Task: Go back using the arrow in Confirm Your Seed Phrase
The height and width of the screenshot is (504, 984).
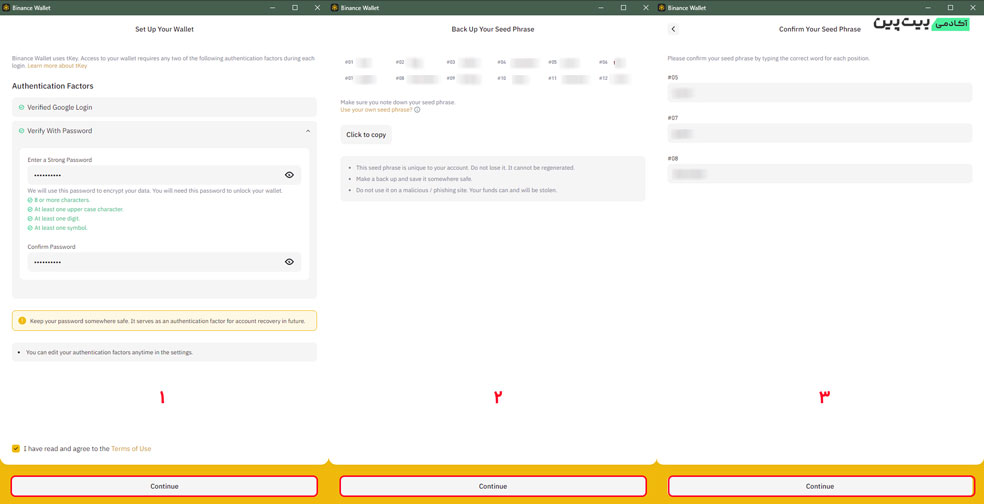Action: pos(673,29)
